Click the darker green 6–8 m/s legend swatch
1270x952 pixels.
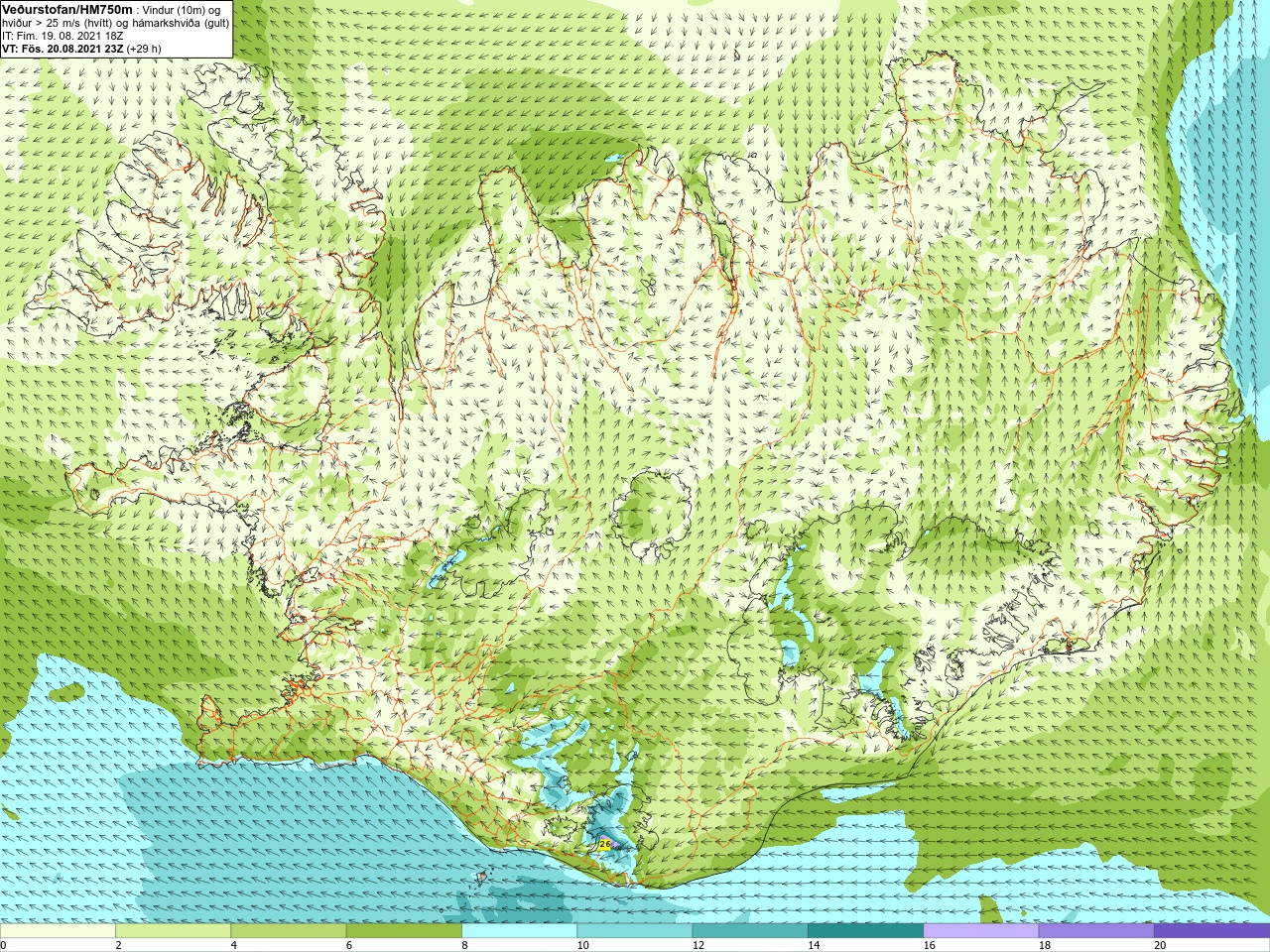click(x=404, y=931)
